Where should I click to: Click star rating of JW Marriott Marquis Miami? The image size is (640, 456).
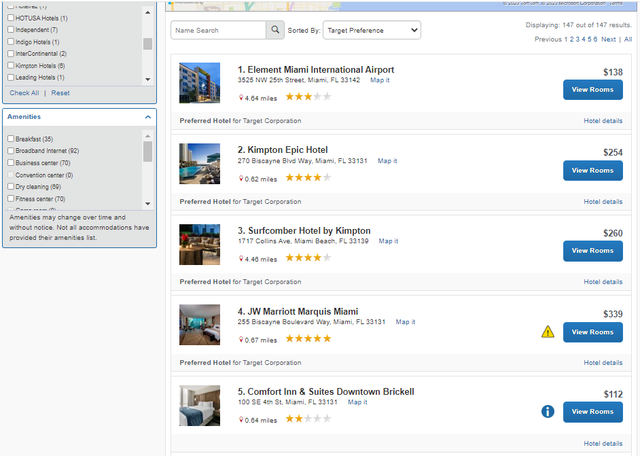(x=308, y=338)
